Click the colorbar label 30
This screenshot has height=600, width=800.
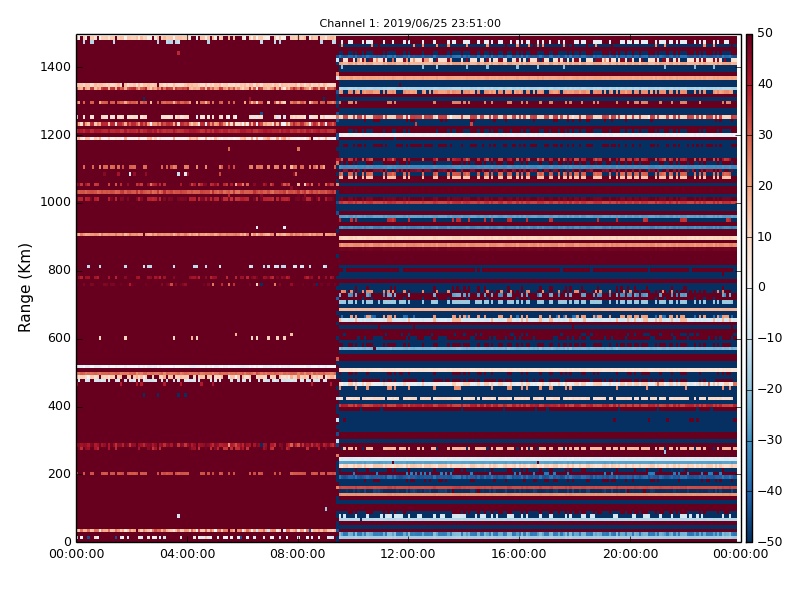coord(765,135)
